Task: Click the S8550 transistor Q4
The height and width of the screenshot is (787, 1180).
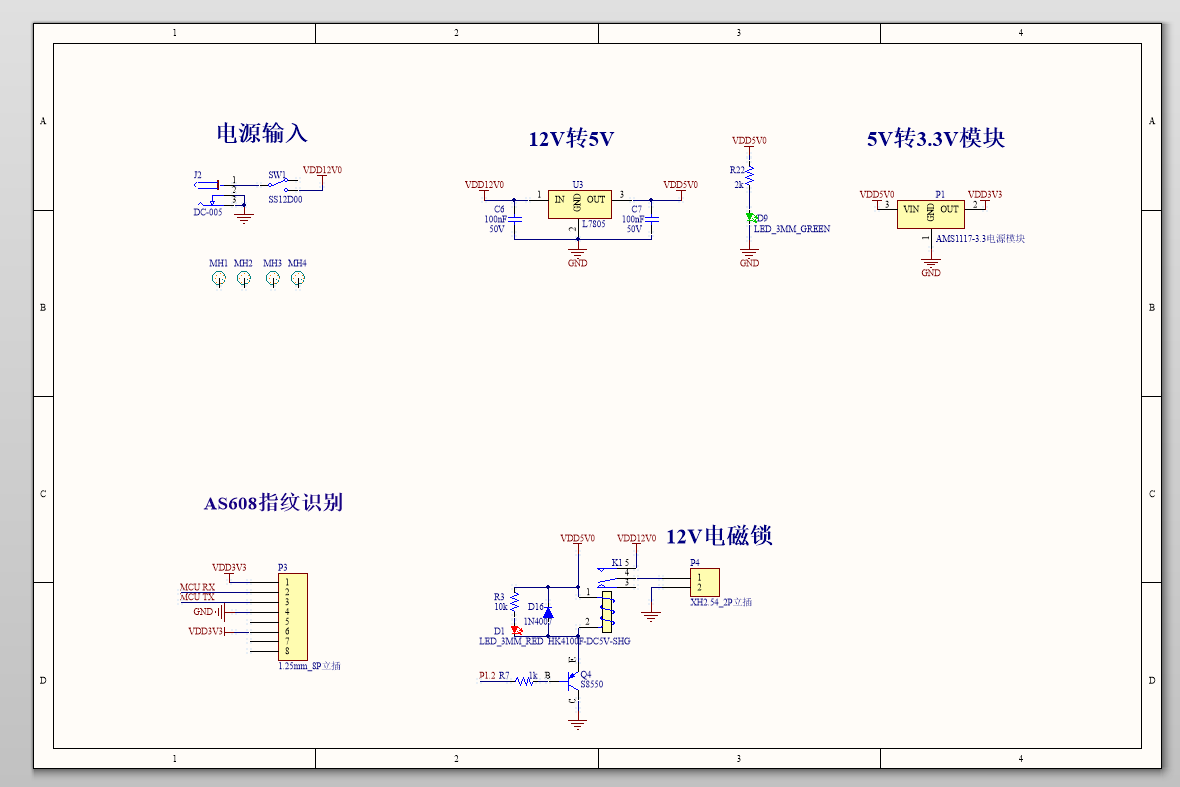Action: pyautogui.click(x=576, y=682)
